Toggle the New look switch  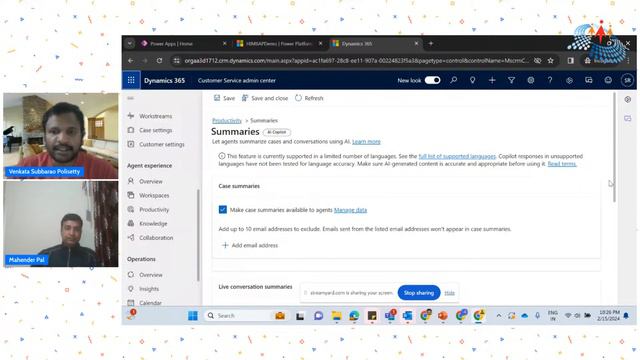432,80
